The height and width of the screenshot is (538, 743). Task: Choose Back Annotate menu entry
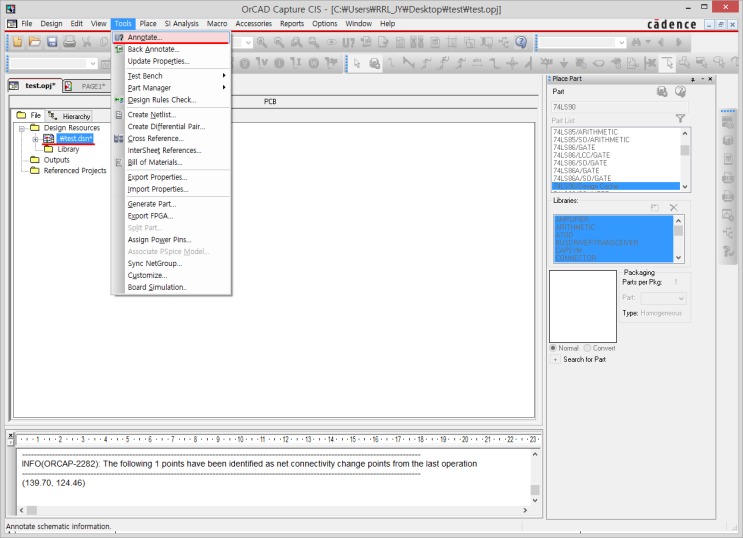pyautogui.click(x=171, y=49)
